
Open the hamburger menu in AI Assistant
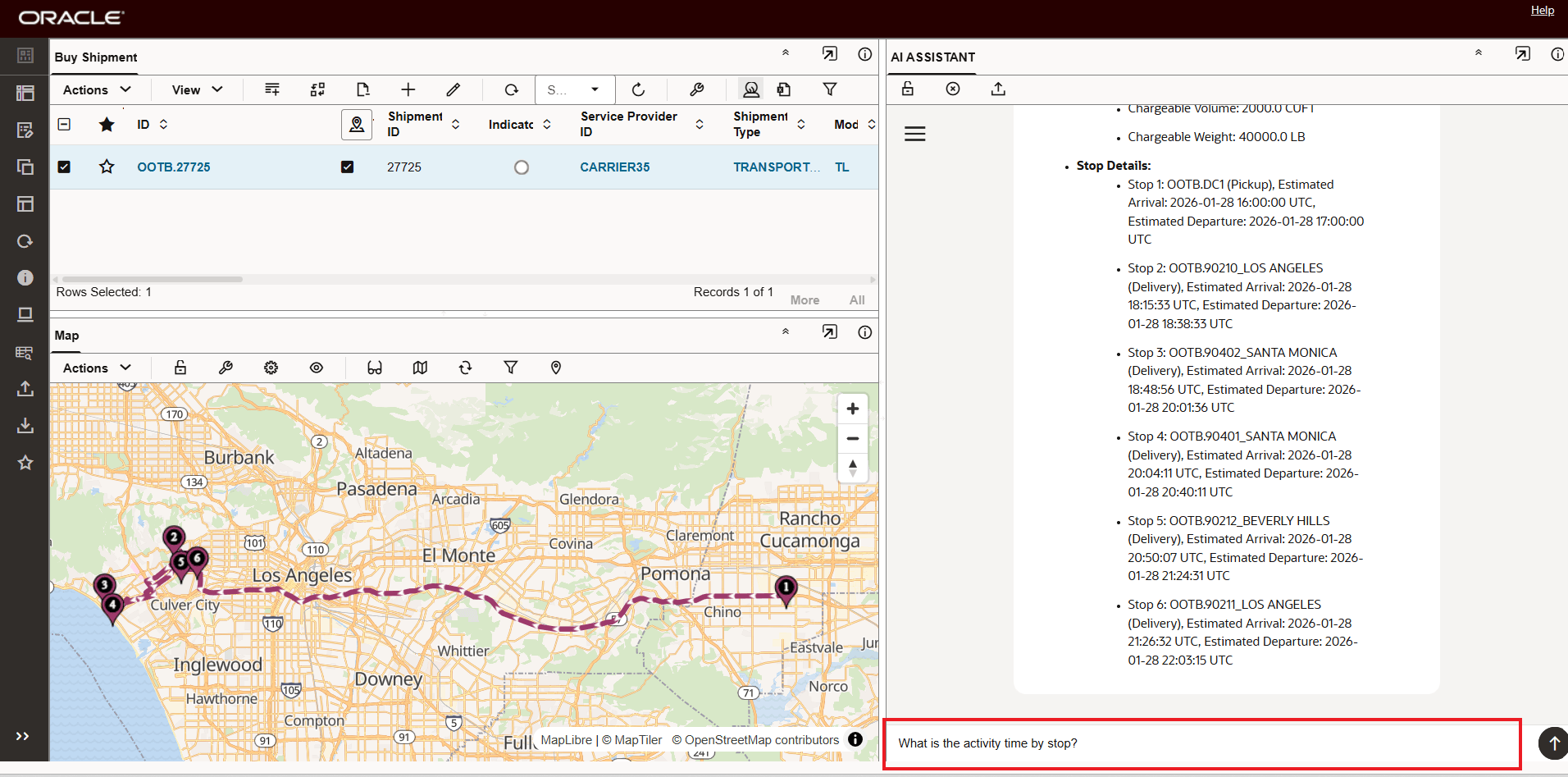pyautogui.click(x=914, y=134)
